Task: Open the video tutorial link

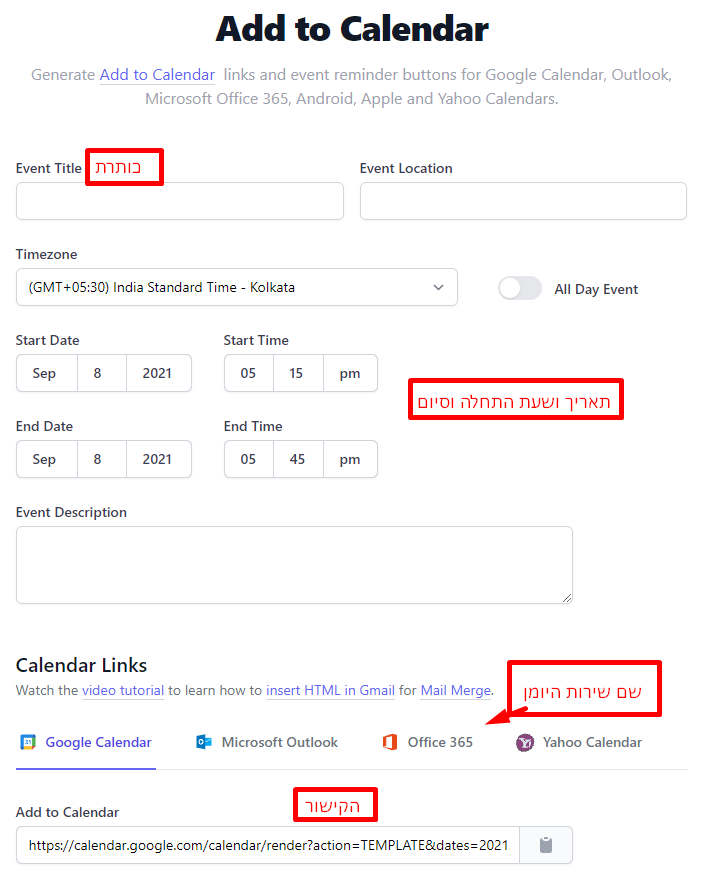Action: [123, 690]
